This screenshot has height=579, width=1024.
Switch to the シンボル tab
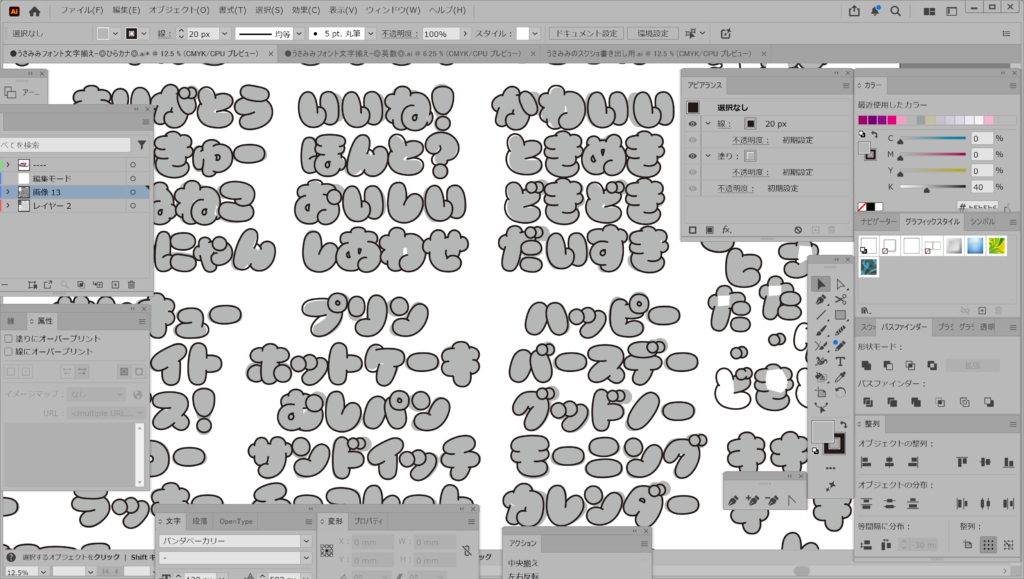click(x=983, y=220)
